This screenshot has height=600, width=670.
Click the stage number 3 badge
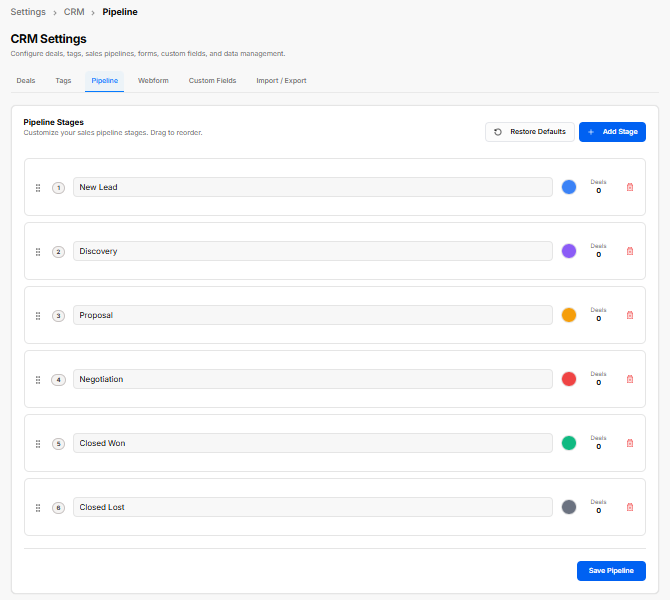[59, 316]
